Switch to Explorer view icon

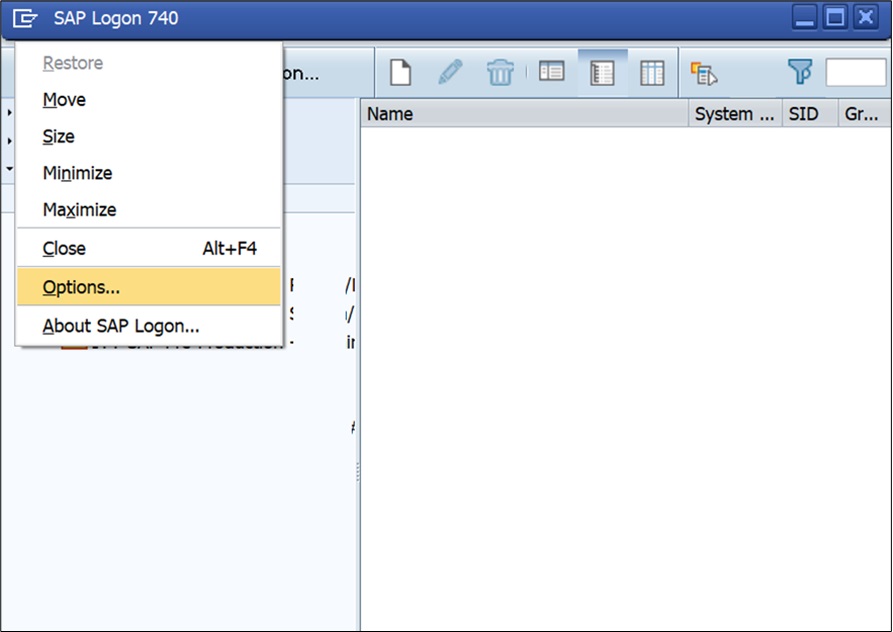point(551,72)
